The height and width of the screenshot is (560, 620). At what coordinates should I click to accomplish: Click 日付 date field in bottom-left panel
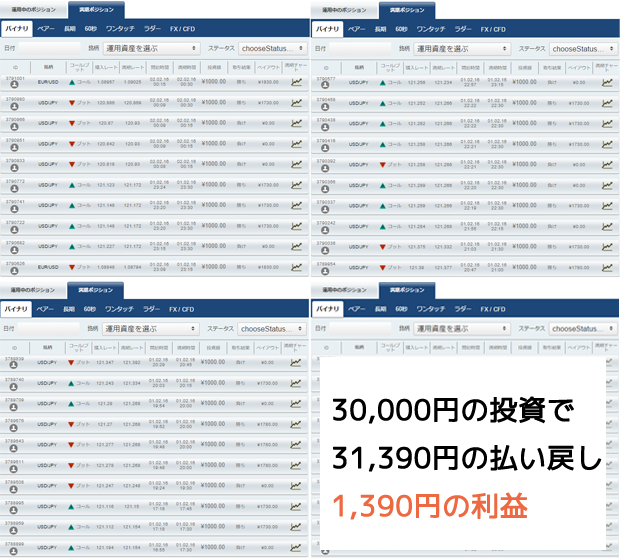coord(48,329)
